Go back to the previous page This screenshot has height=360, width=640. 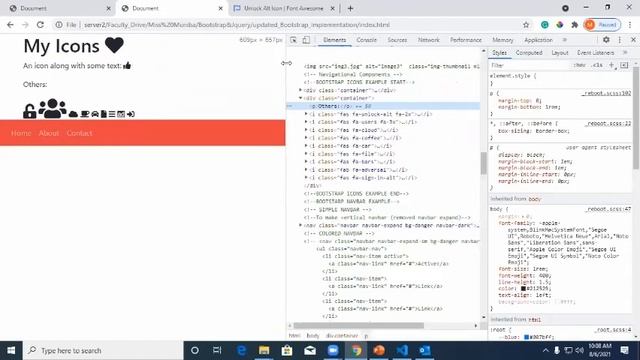10,25
